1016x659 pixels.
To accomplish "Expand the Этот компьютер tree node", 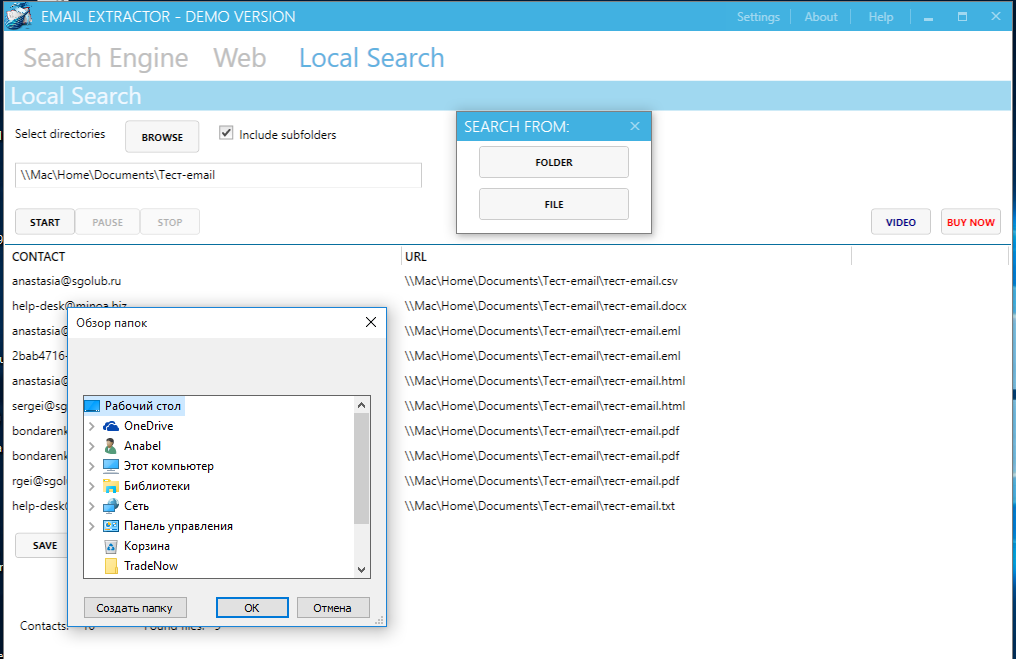I will click(92, 466).
